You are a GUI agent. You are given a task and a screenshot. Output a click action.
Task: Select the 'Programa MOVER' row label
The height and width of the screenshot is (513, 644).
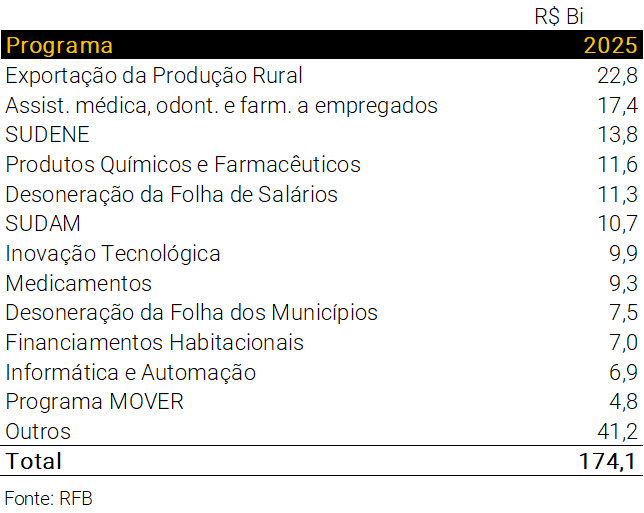coord(95,402)
